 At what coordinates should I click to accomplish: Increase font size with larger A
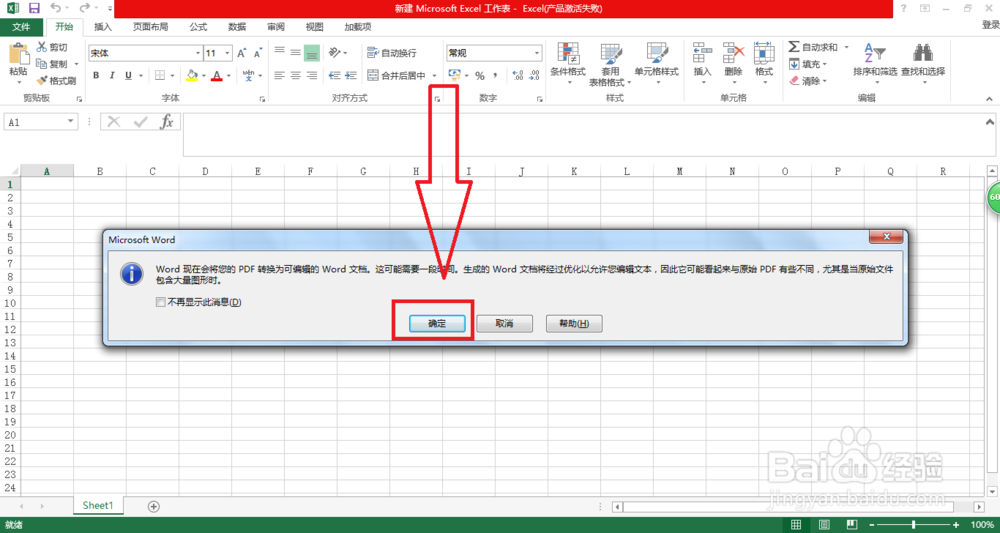click(242, 54)
